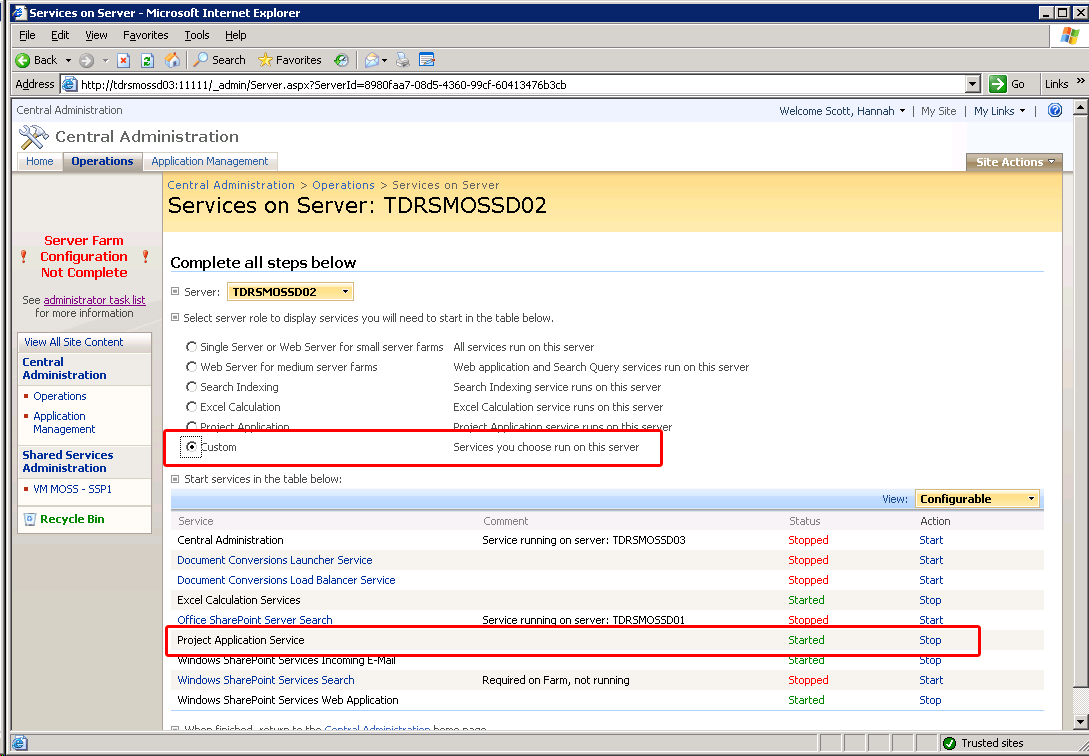Expand the Site Actions menu
This screenshot has width=1089, height=756.
(x=1014, y=162)
